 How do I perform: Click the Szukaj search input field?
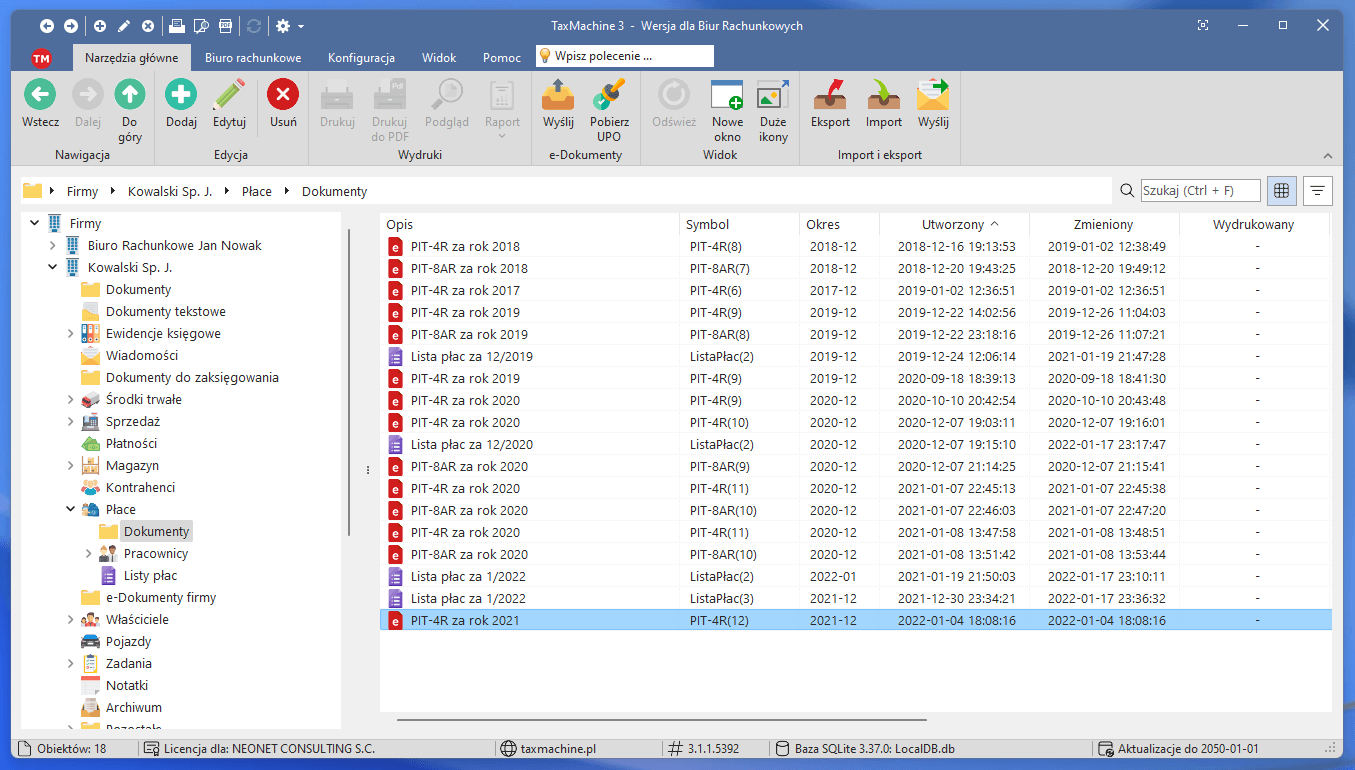click(1200, 190)
